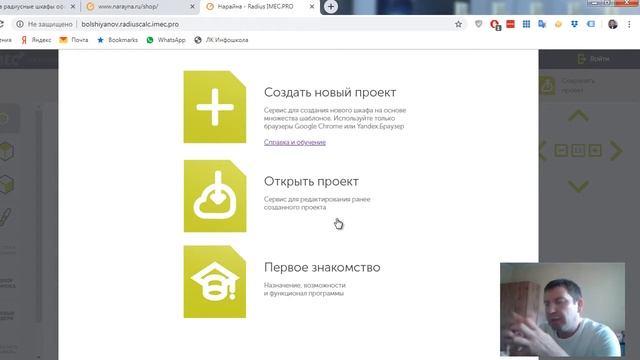640x360 pixels.
Task: Click the yellow plus create-project icon
Action: point(215,107)
